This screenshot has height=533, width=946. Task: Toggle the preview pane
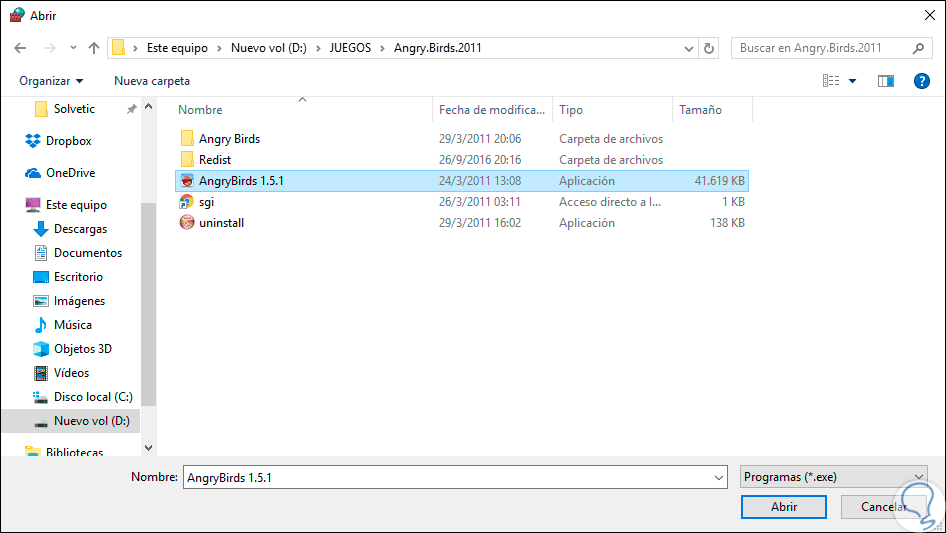886,81
